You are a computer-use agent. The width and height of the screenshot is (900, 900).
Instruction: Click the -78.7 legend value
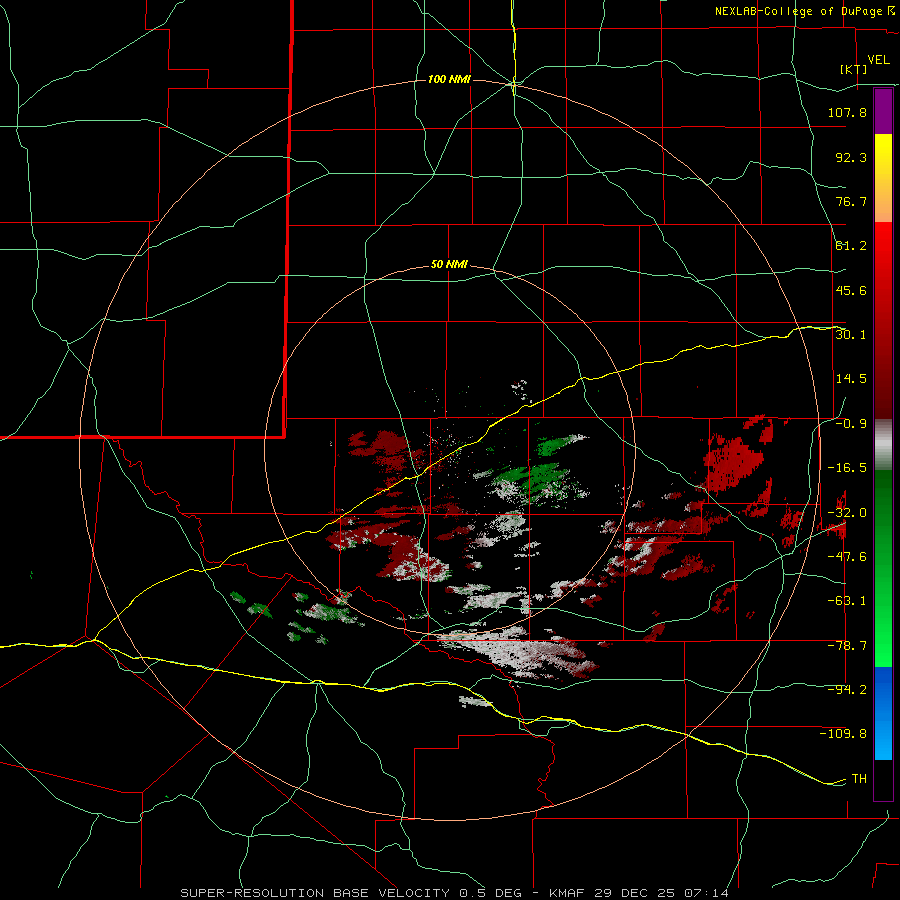tap(847, 646)
